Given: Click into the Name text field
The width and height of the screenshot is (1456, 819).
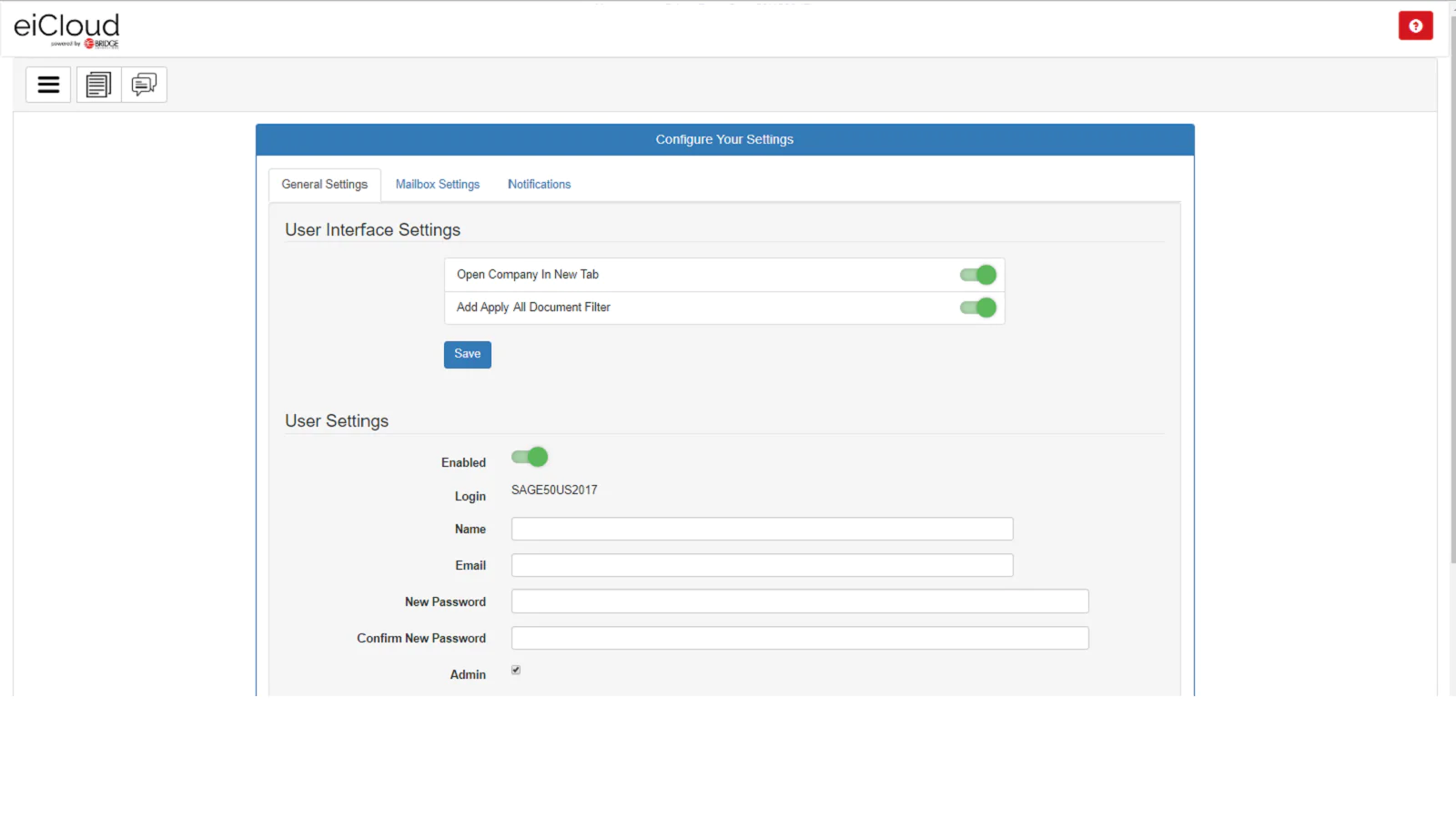Looking at the screenshot, I should click(x=762, y=529).
